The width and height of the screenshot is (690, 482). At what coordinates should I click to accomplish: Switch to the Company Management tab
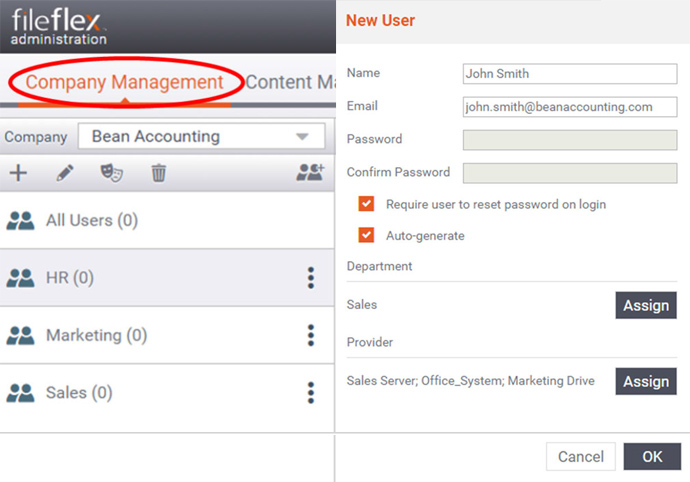pos(125,82)
